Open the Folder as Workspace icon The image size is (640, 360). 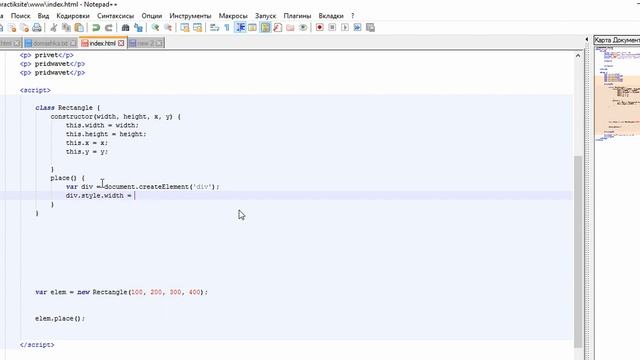[290, 28]
